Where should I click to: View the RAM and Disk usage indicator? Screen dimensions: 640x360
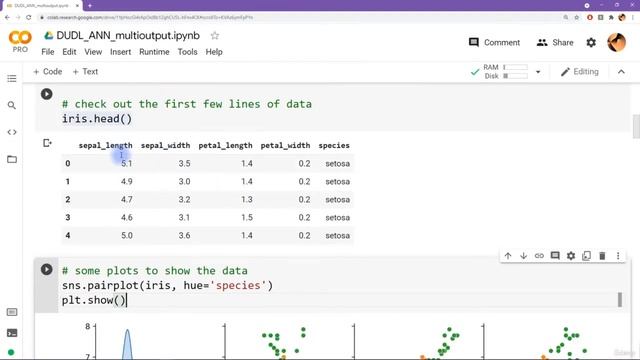[x=505, y=72]
